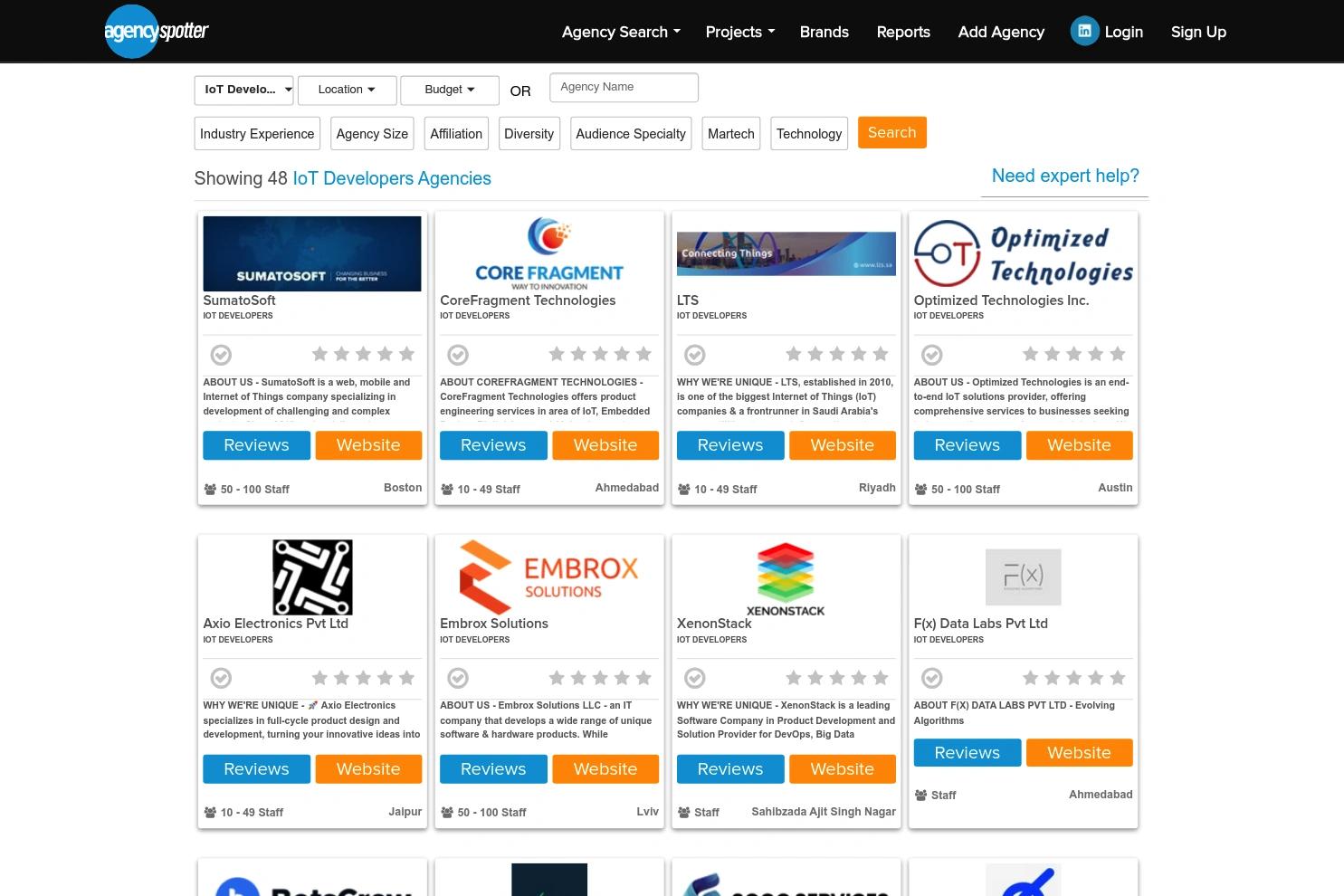
Task: Click the staff icon on F(x) Data Labs card
Action: [x=920, y=795]
